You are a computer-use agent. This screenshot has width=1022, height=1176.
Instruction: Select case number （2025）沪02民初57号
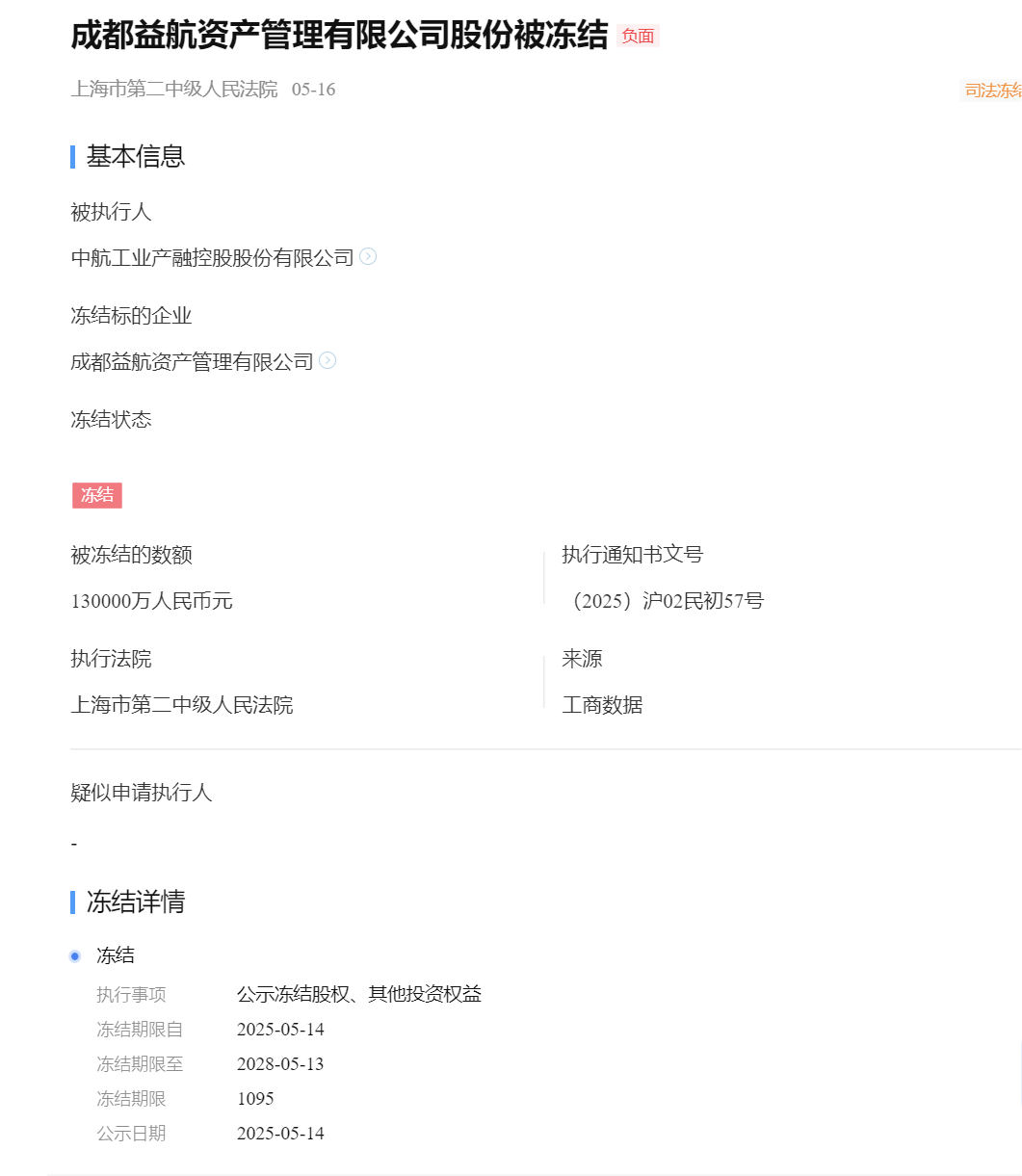[x=664, y=601]
